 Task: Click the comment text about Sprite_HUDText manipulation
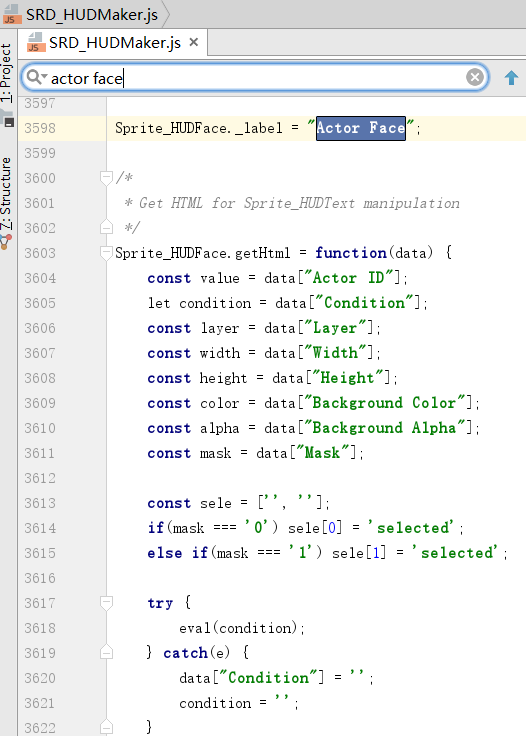[299, 203]
